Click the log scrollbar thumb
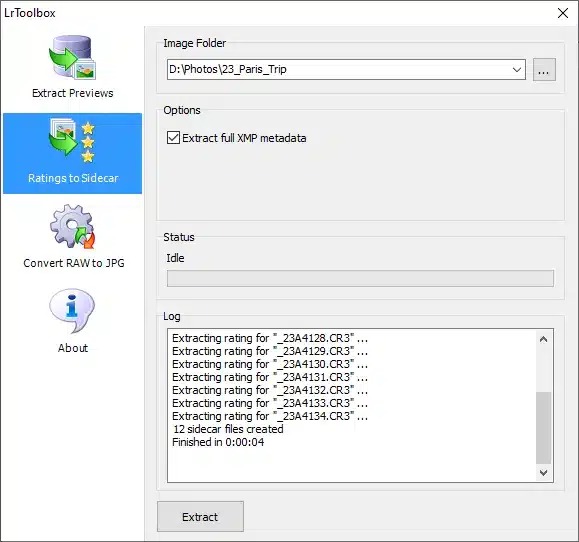This screenshot has width=579, height=542. click(544, 428)
